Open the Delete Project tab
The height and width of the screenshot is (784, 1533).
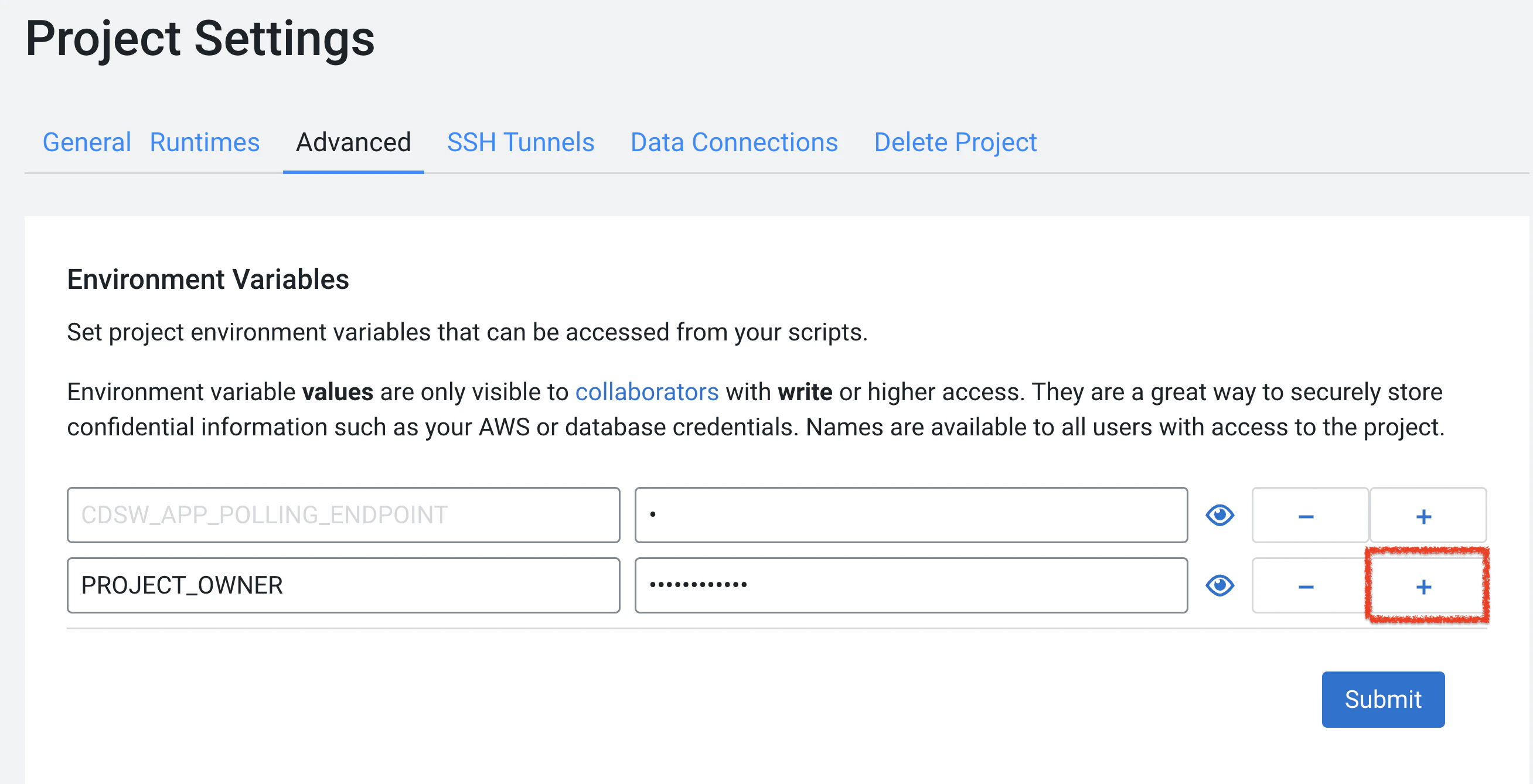955,143
